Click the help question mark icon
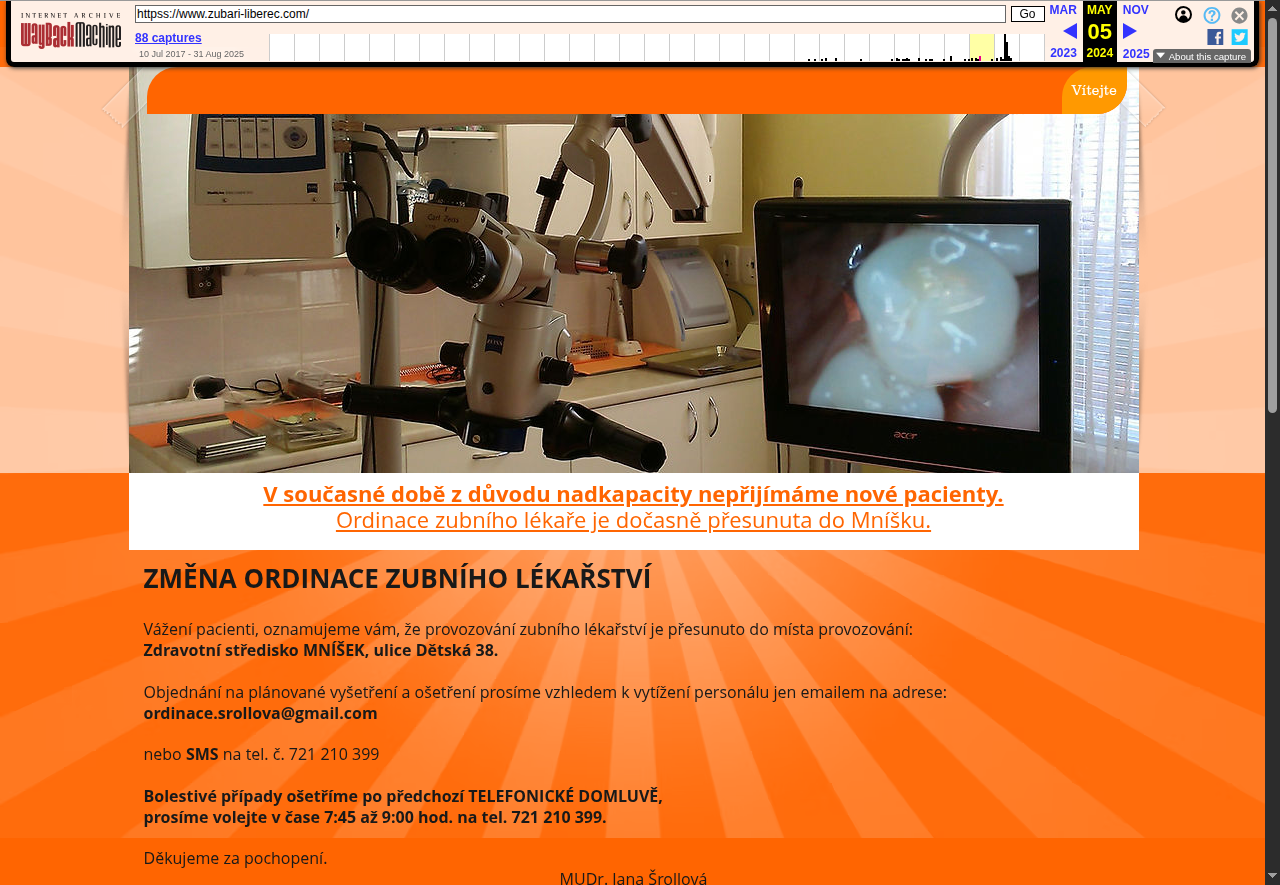The width and height of the screenshot is (1280, 885). point(1211,15)
